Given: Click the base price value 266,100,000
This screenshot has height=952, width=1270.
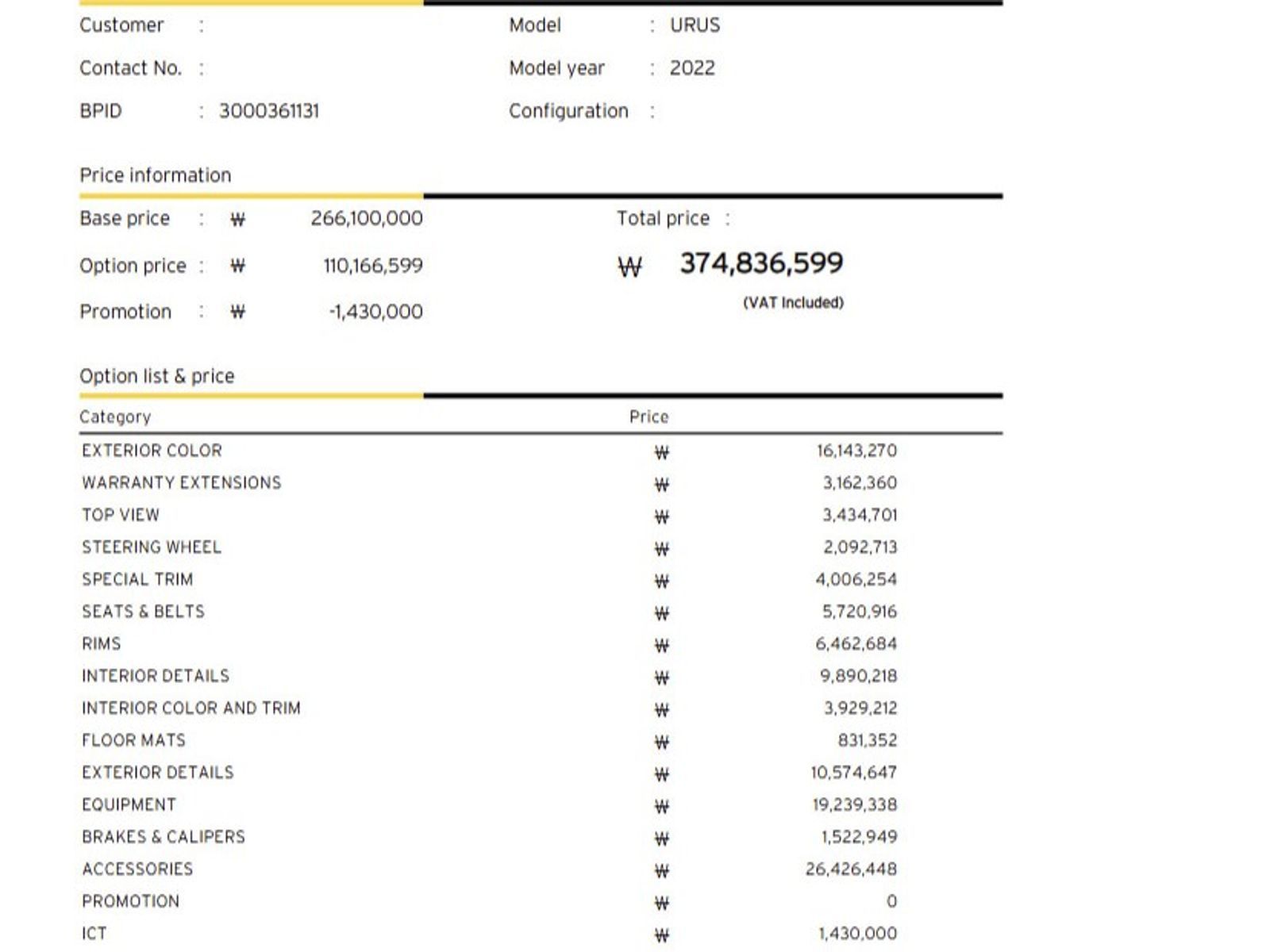Looking at the screenshot, I should 367,218.
